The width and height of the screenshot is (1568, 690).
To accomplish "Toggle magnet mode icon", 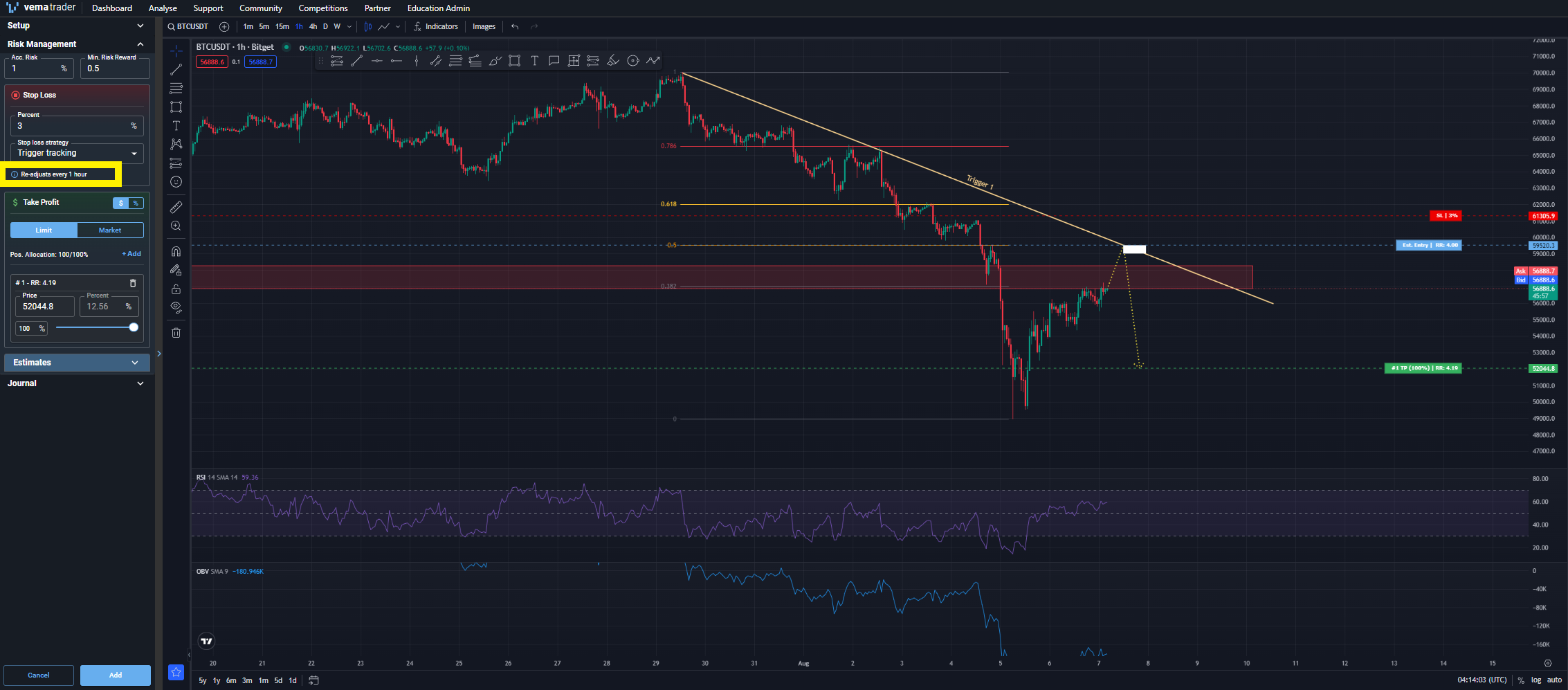I will [x=176, y=251].
